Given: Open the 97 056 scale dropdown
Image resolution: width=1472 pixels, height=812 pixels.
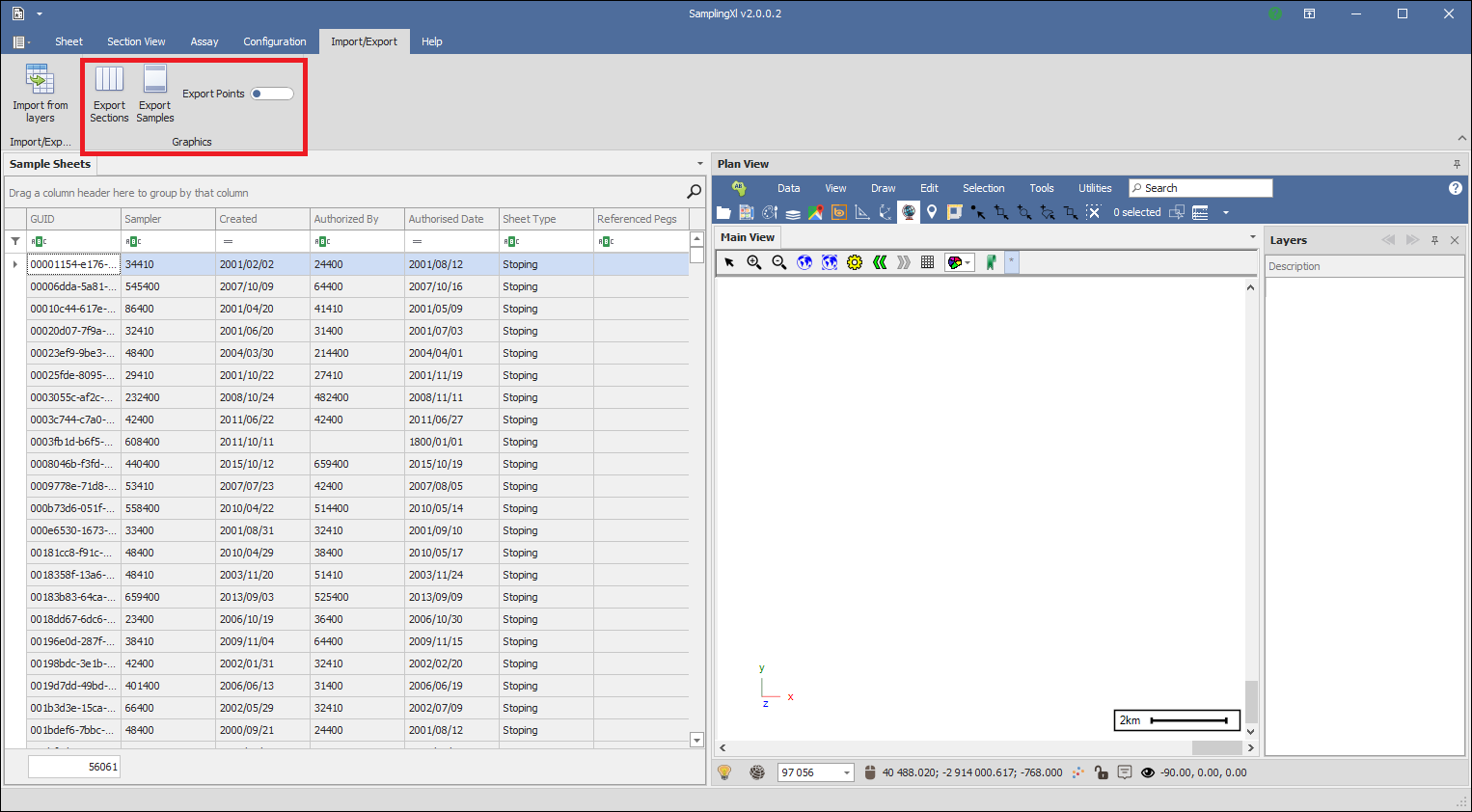Looking at the screenshot, I should click(x=846, y=772).
